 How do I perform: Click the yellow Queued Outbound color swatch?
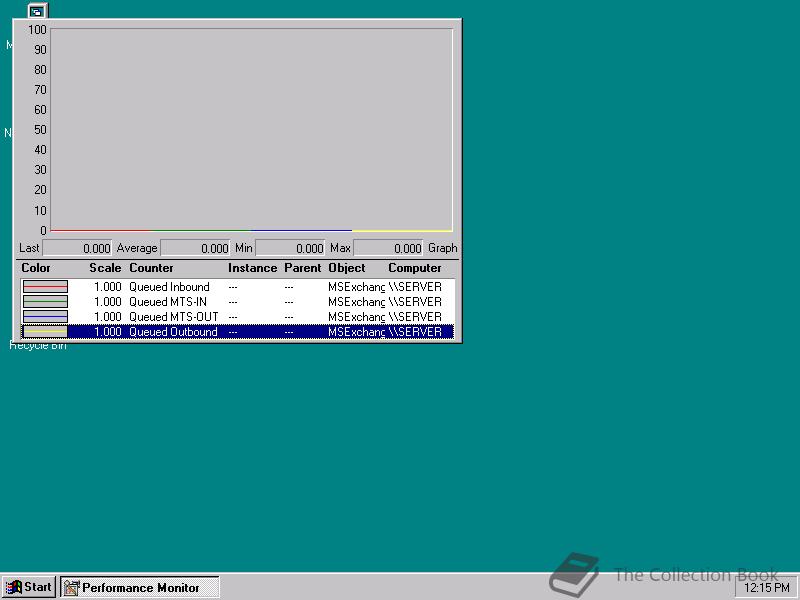click(x=45, y=332)
